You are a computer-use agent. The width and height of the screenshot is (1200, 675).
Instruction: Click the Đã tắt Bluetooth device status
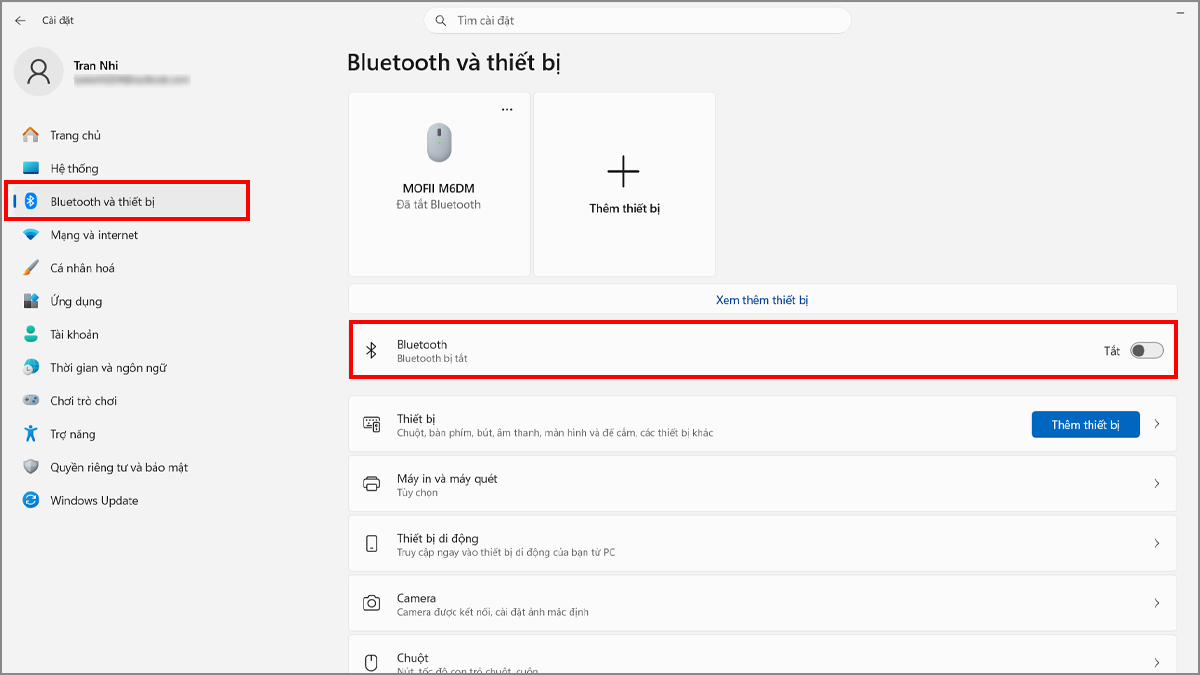(x=439, y=205)
